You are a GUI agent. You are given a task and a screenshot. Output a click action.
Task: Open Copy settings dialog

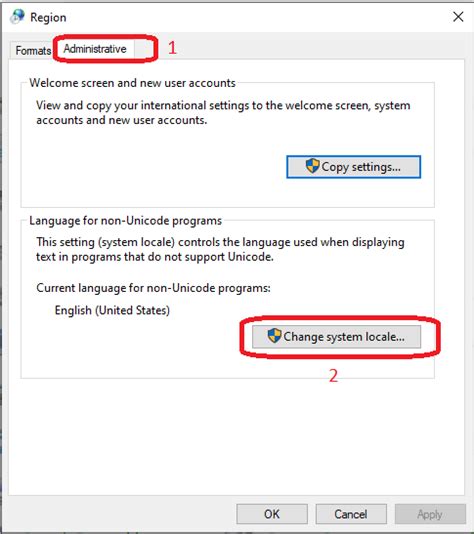pos(353,167)
